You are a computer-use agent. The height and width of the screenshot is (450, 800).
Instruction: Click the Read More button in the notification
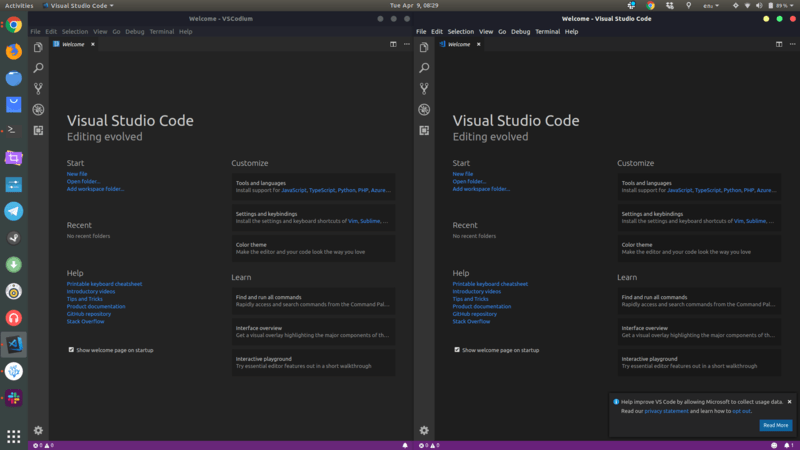[775, 425]
